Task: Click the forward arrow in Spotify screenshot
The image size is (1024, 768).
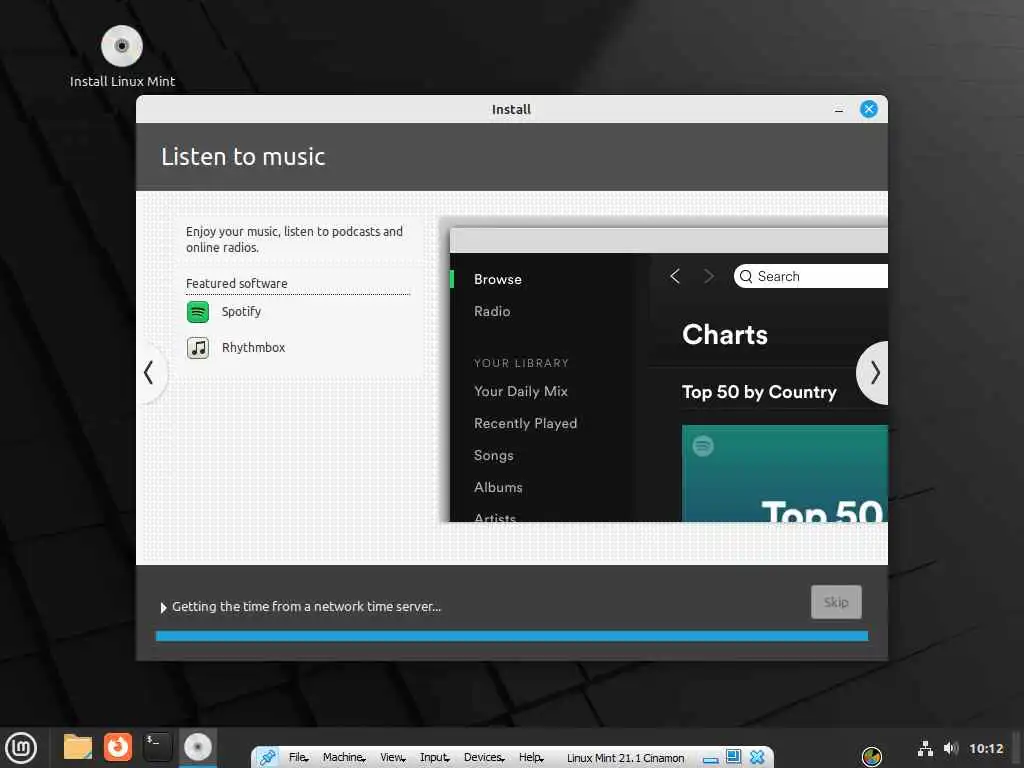Action: point(709,276)
